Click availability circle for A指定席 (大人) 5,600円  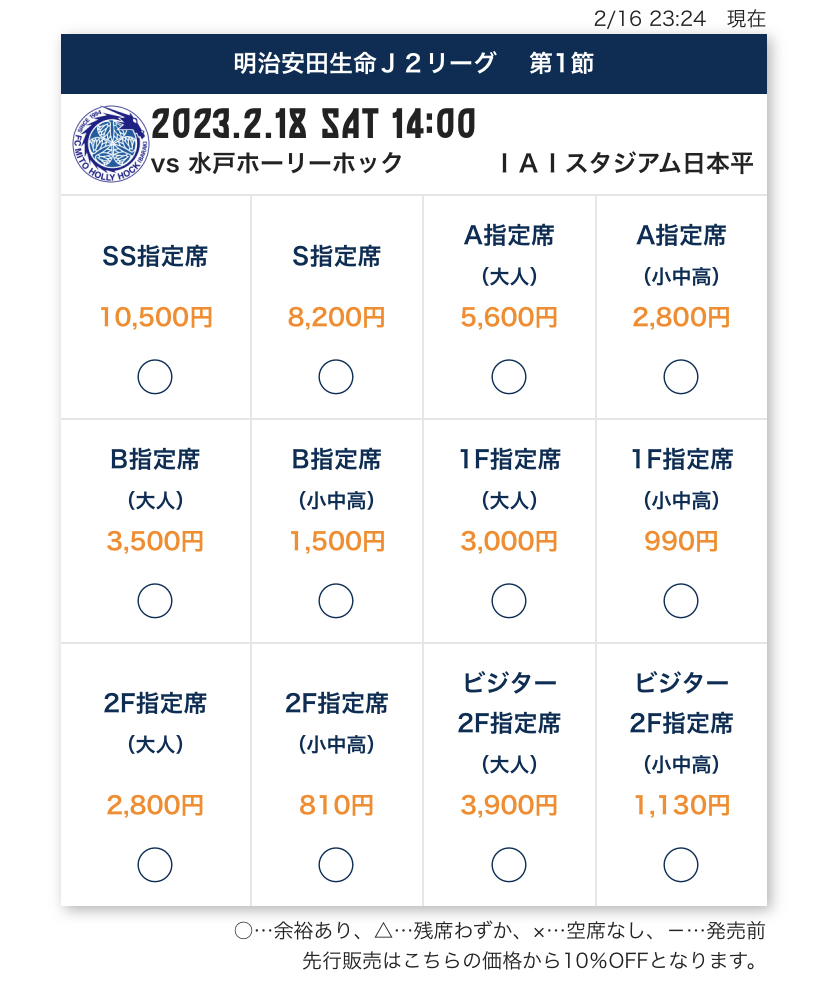tap(509, 377)
